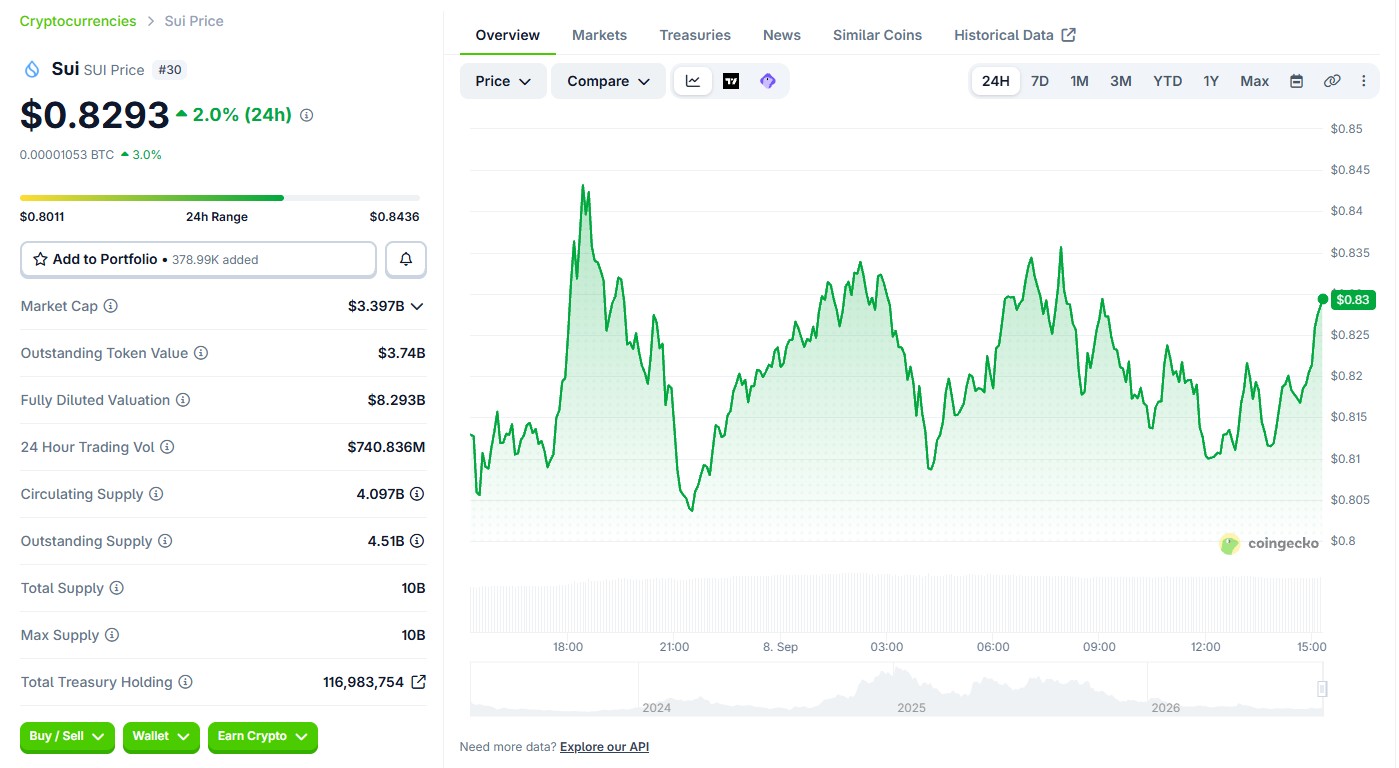Viewport: 1399px width, 768px height.
Task: Open the Buy / Sell dropdown
Action: 67,737
